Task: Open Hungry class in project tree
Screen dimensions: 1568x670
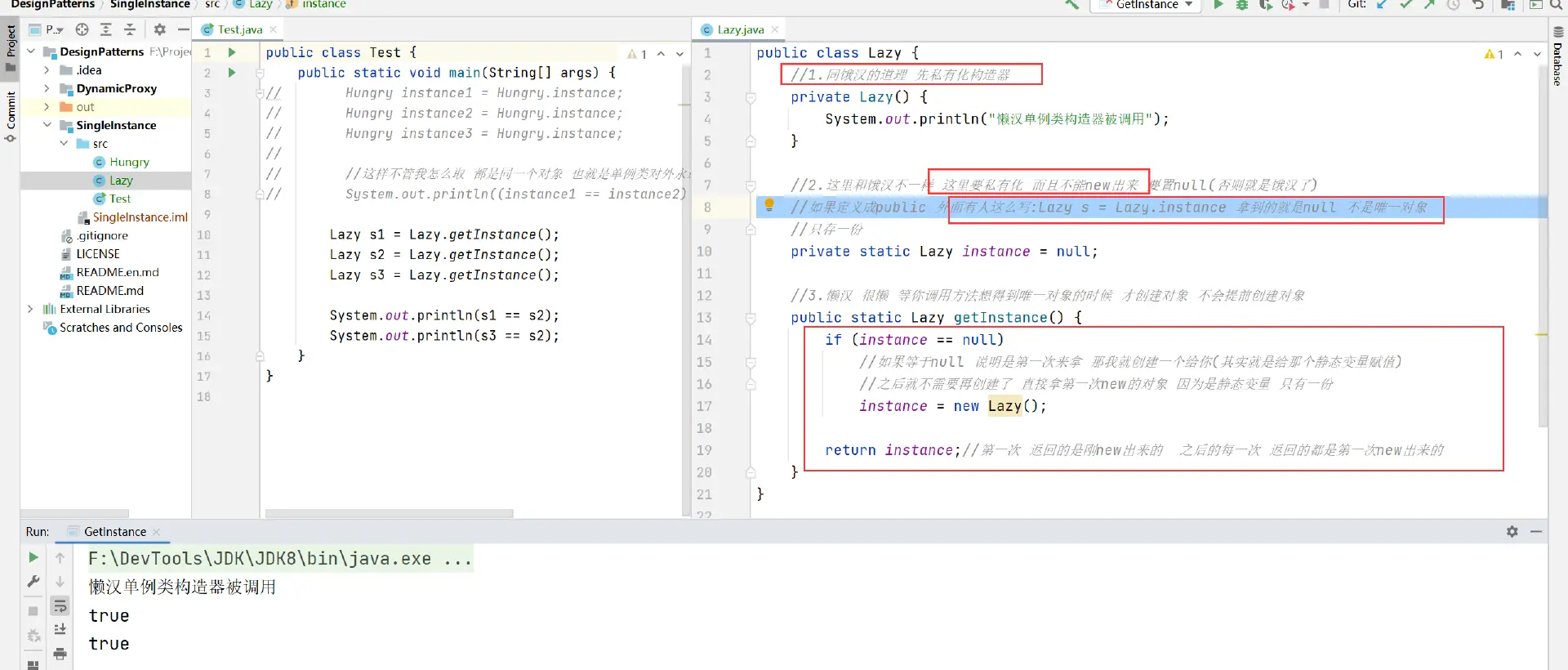Action: 129,162
